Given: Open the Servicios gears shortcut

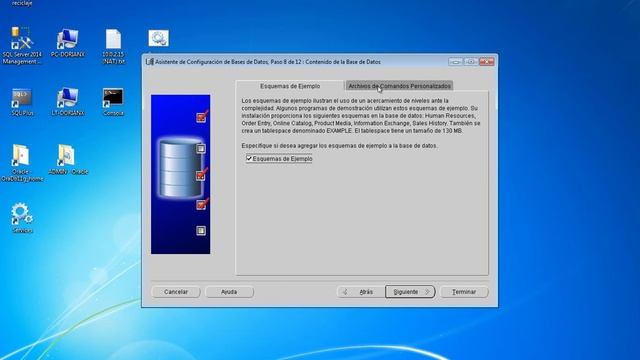Looking at the screenshot, I should [22, 218].
